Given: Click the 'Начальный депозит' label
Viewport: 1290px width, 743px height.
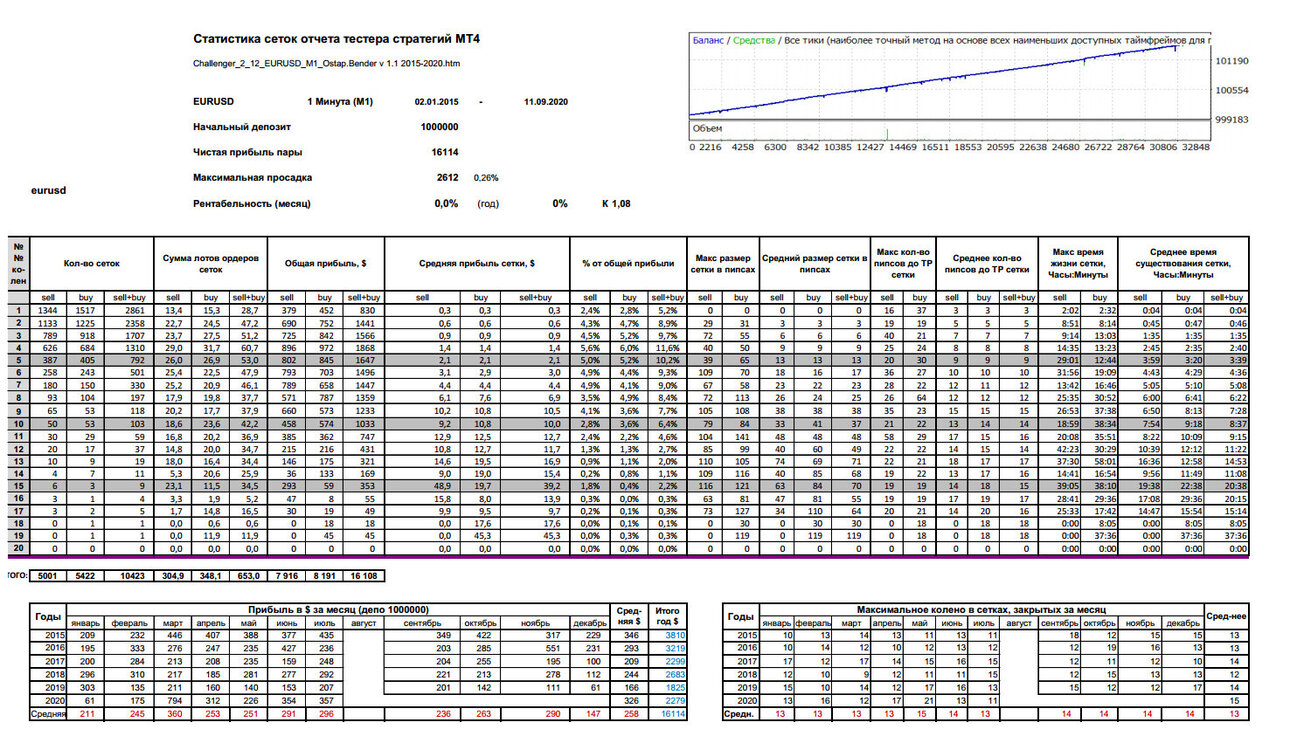Looking at the screenshot, I should [242, 127].
